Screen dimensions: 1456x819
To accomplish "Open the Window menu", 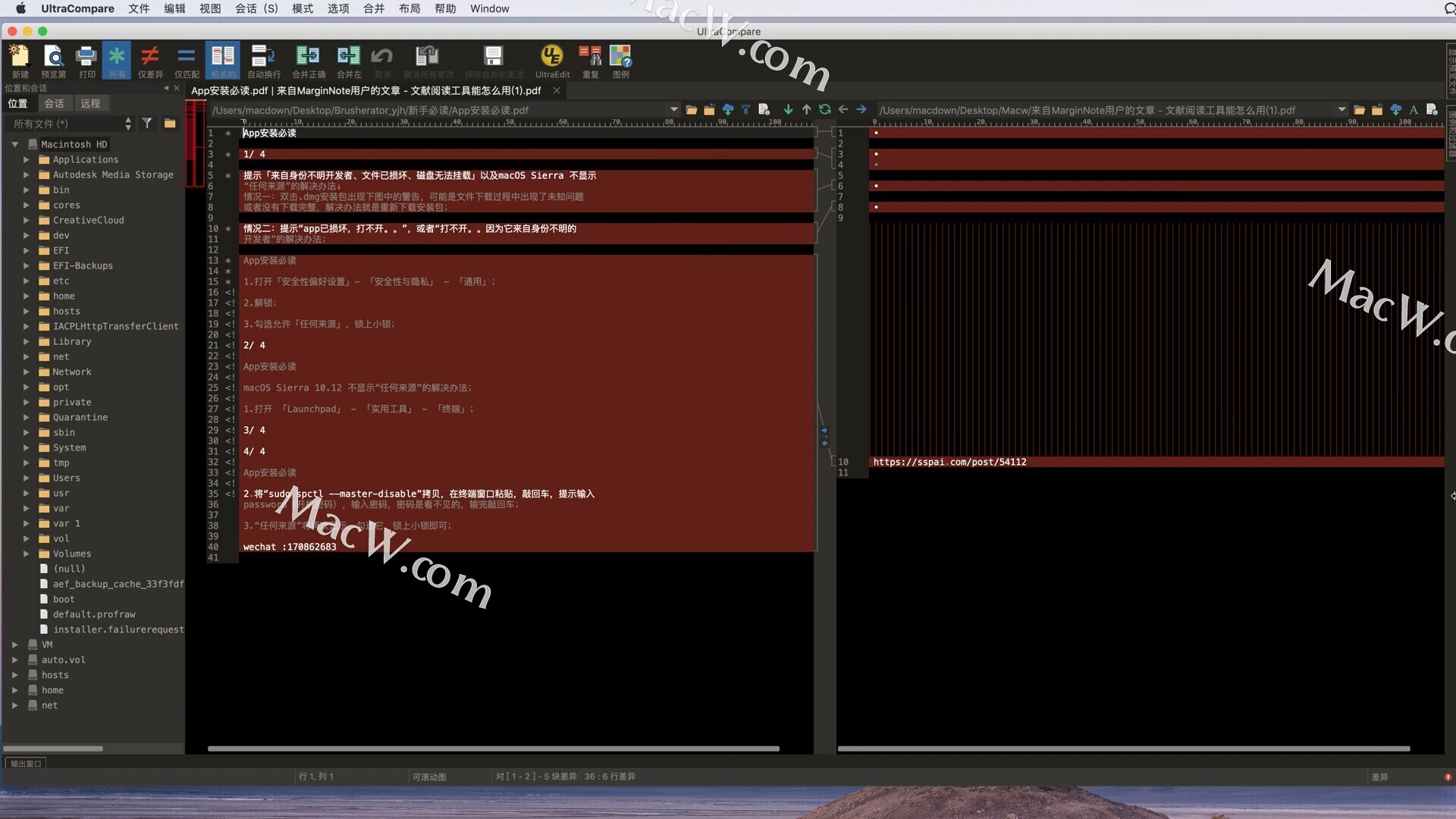I will click(x=489, y=8).
